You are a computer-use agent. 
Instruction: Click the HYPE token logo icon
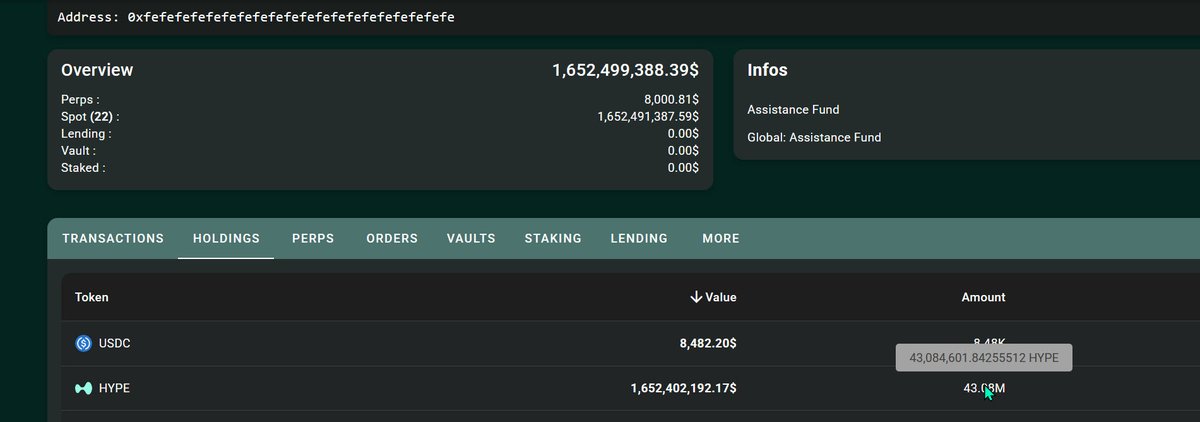point(84,388)
